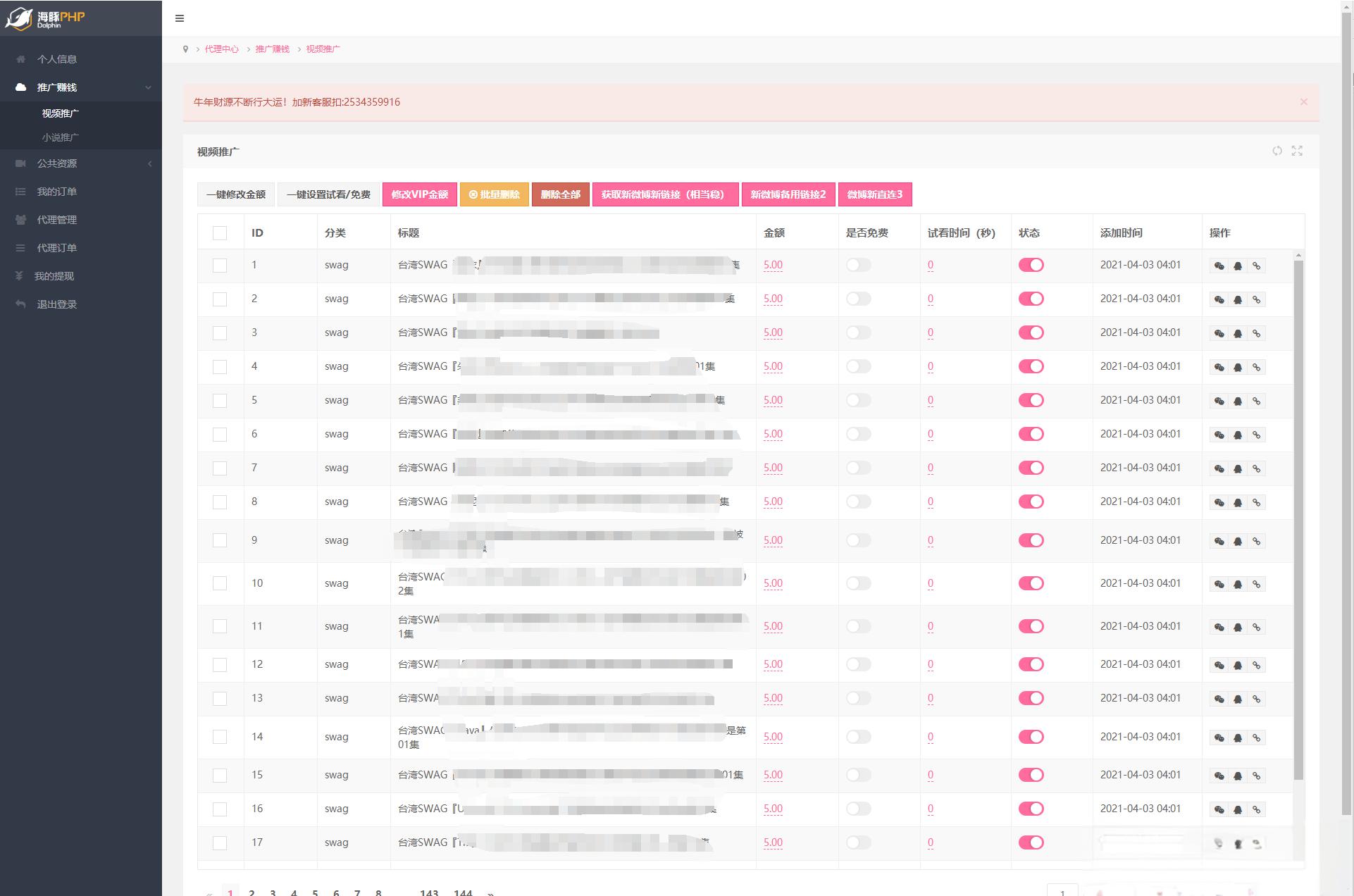Click 代理中心 breadcrumb link
The width and height of the screenshot is (1354, 896).
click(222, 49)
